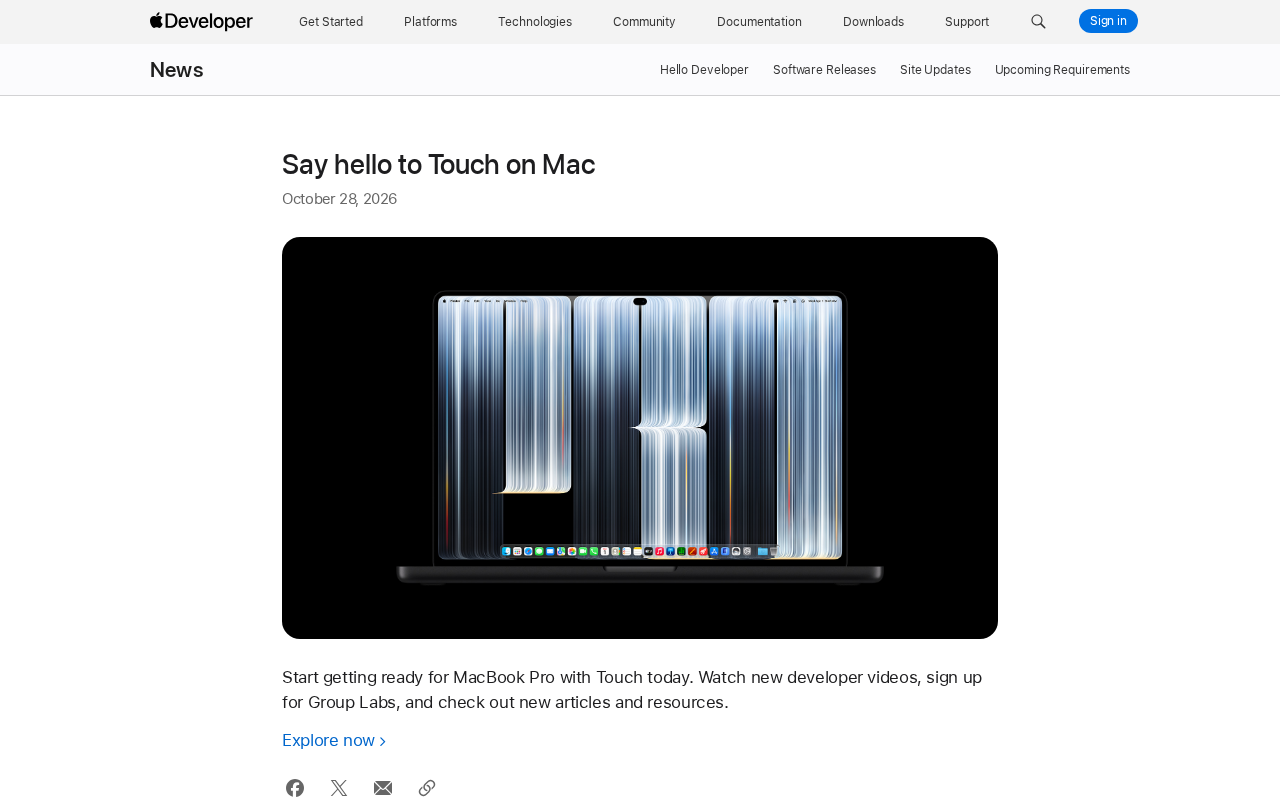
Task: Click the date October 28, 2026
Action: point(339,199)
